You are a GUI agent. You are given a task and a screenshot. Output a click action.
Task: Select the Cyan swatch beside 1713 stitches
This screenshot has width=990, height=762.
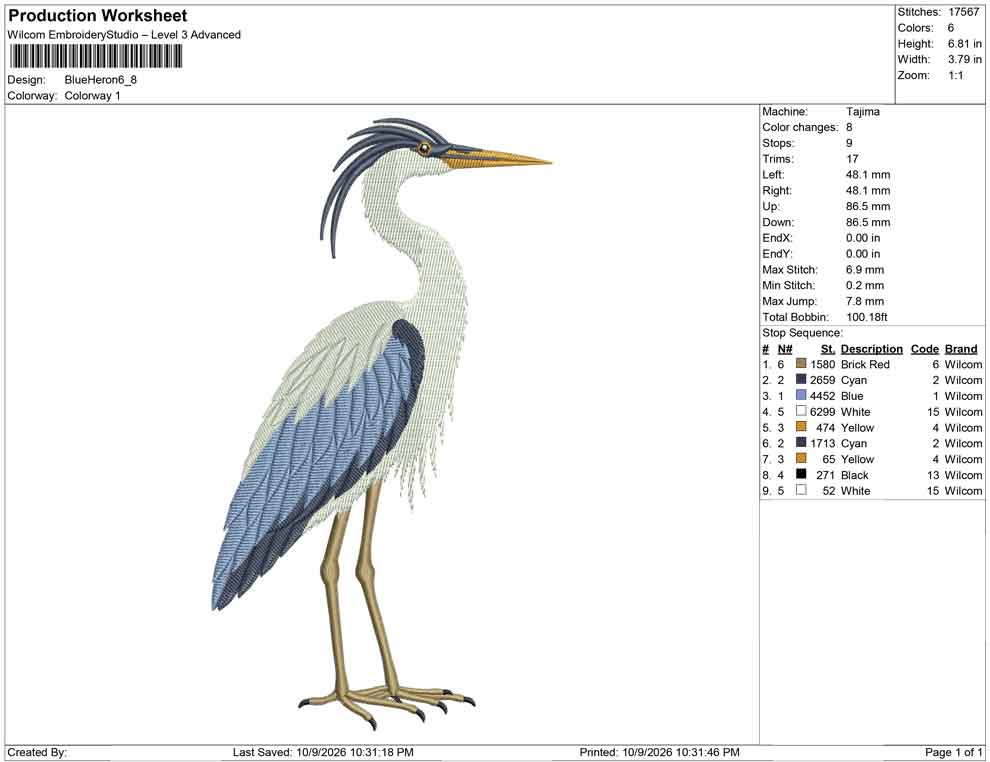point(801,443)
